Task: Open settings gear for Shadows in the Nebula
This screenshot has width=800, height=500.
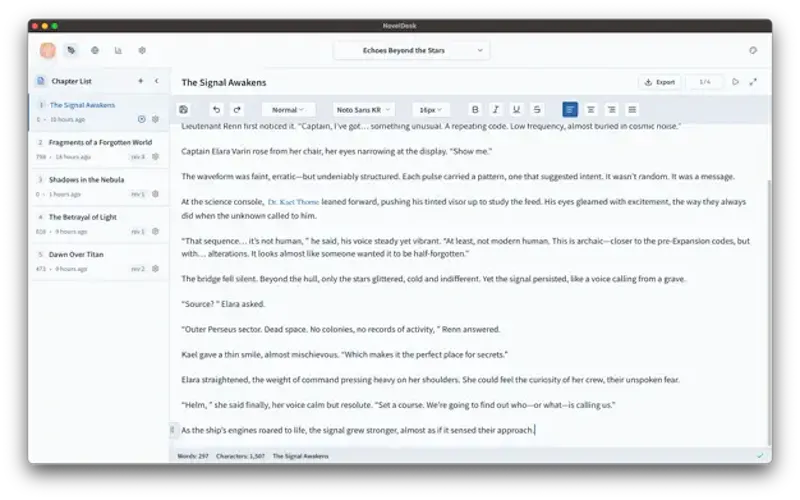Action: [156, 194]
